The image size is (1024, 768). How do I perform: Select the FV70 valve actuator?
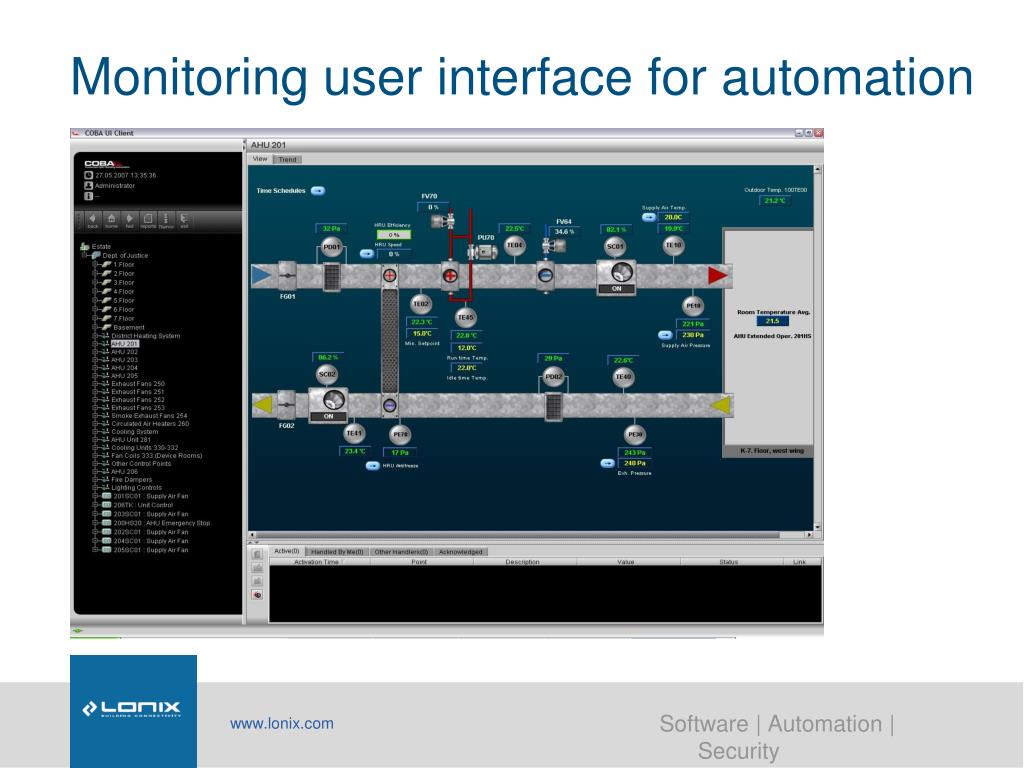point(443,221)
